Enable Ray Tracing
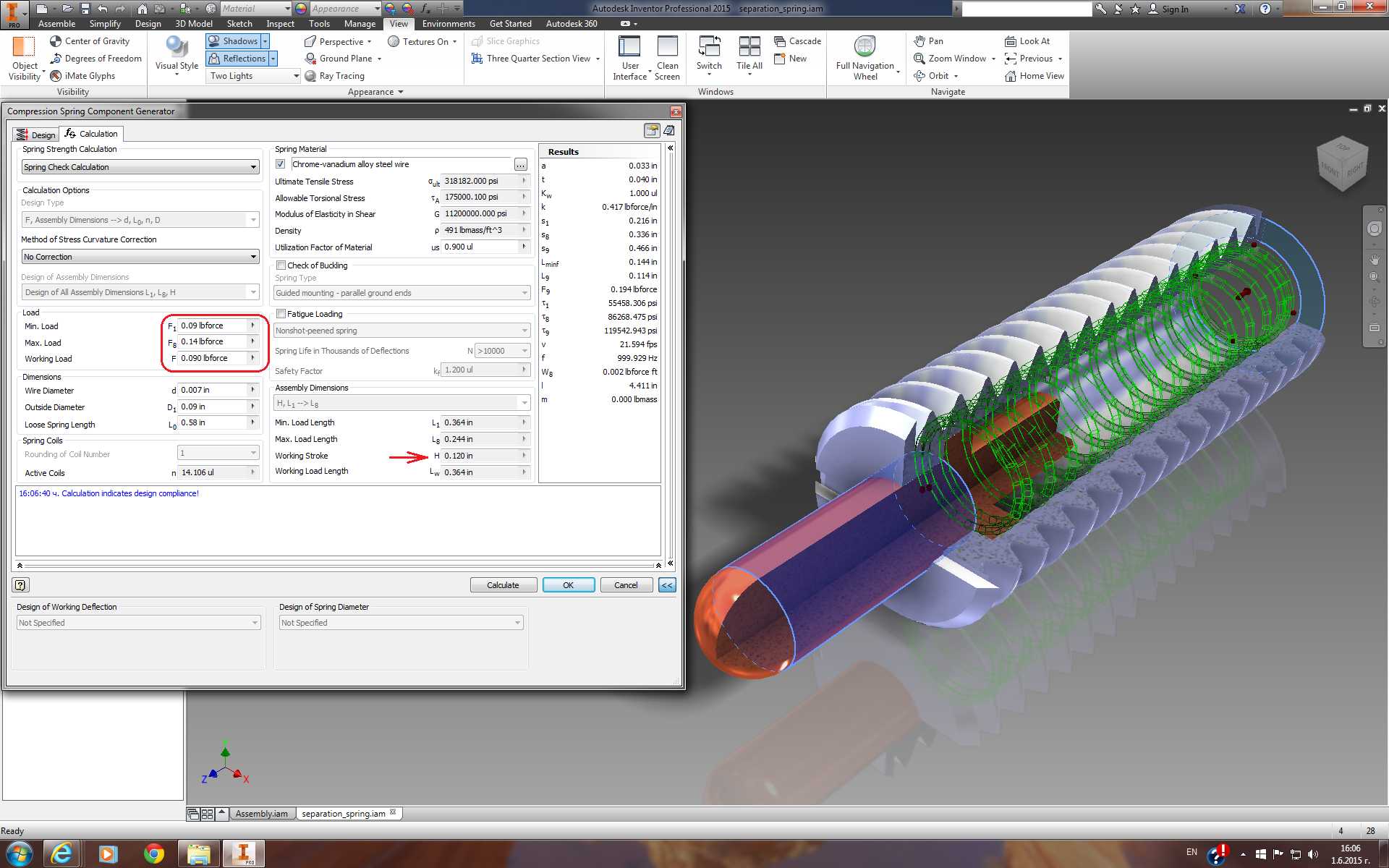 334,76
